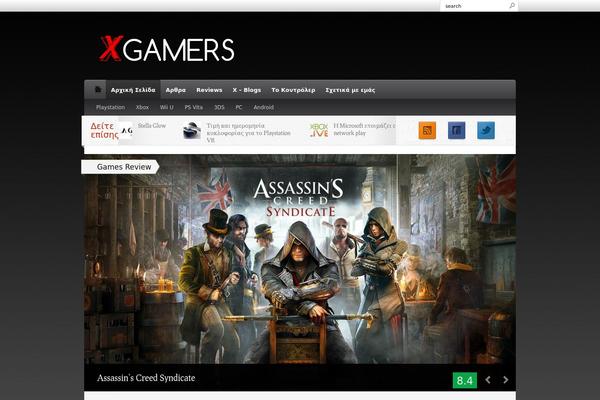Open the X - Blogs menu
Viewport: 600px width, 400px height.
coord(247,90)
